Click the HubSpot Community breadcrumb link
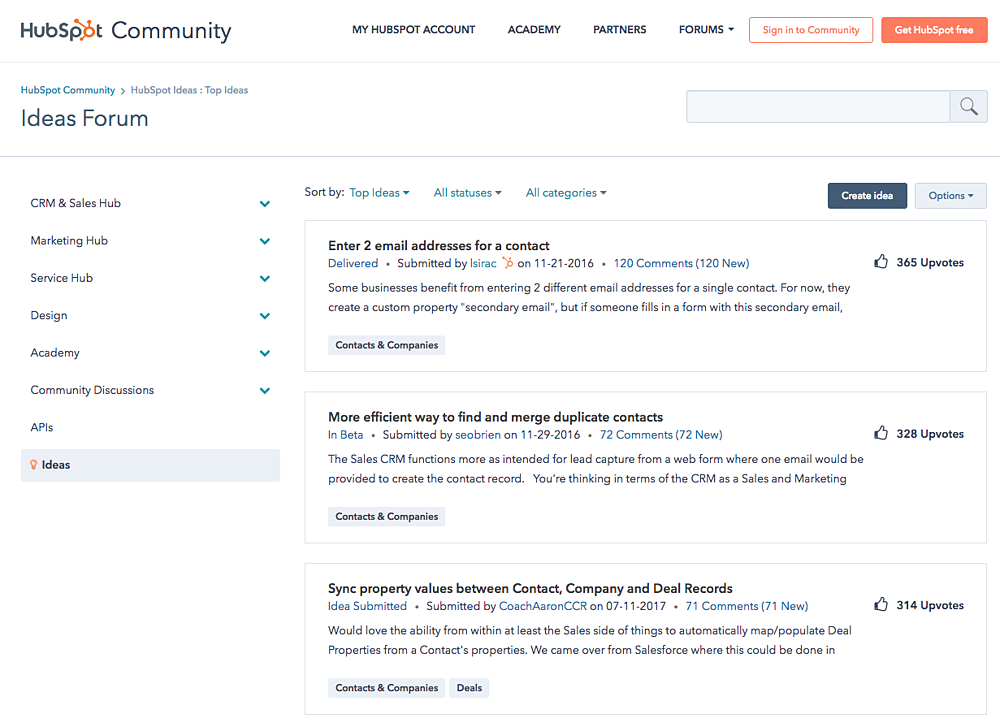The height and width of the screenshot is (727, 1000). [68, 90]
